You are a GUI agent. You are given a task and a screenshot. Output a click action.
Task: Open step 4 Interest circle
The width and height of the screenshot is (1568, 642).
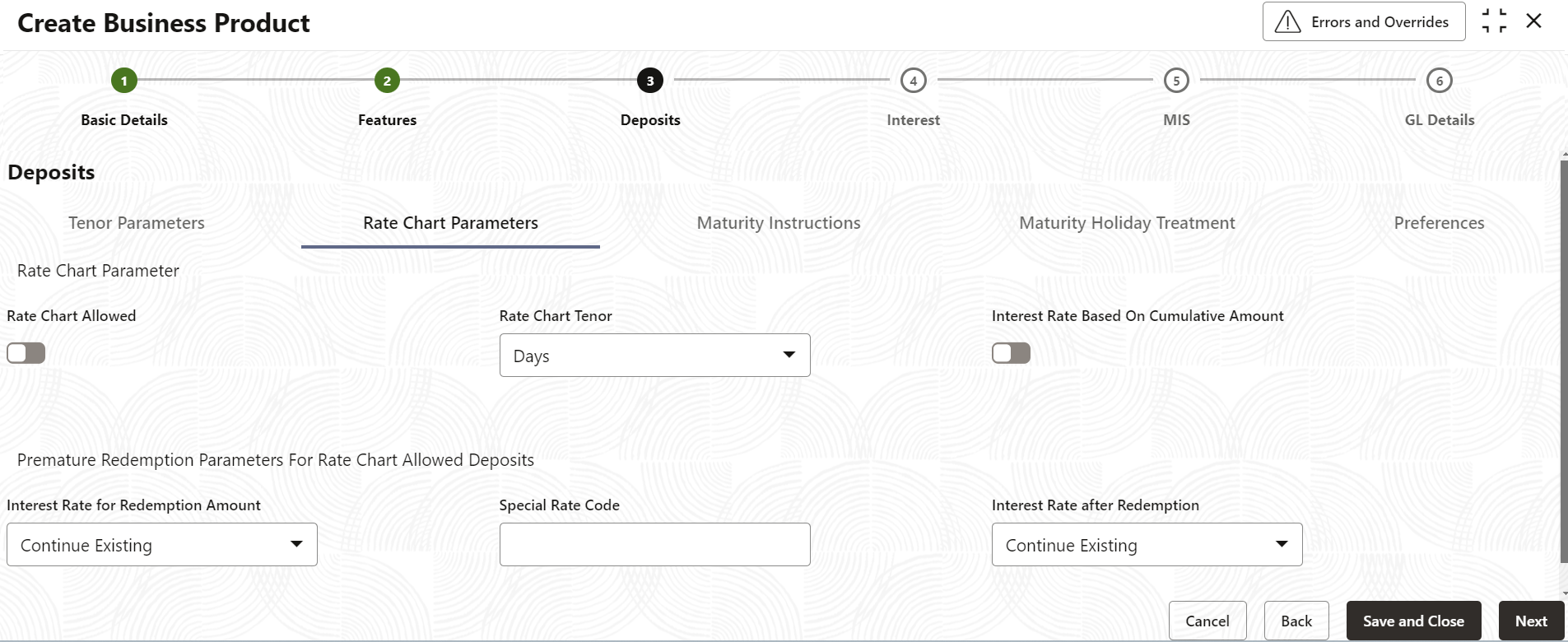[x=913, y=81]
